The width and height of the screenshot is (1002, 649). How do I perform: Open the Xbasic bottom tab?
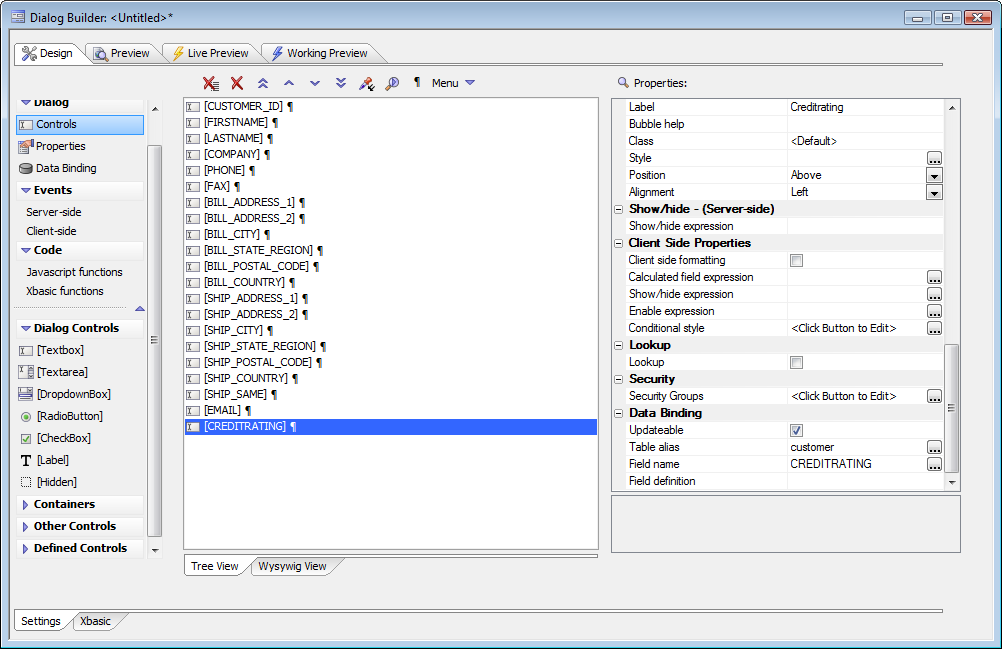[96, 622]
